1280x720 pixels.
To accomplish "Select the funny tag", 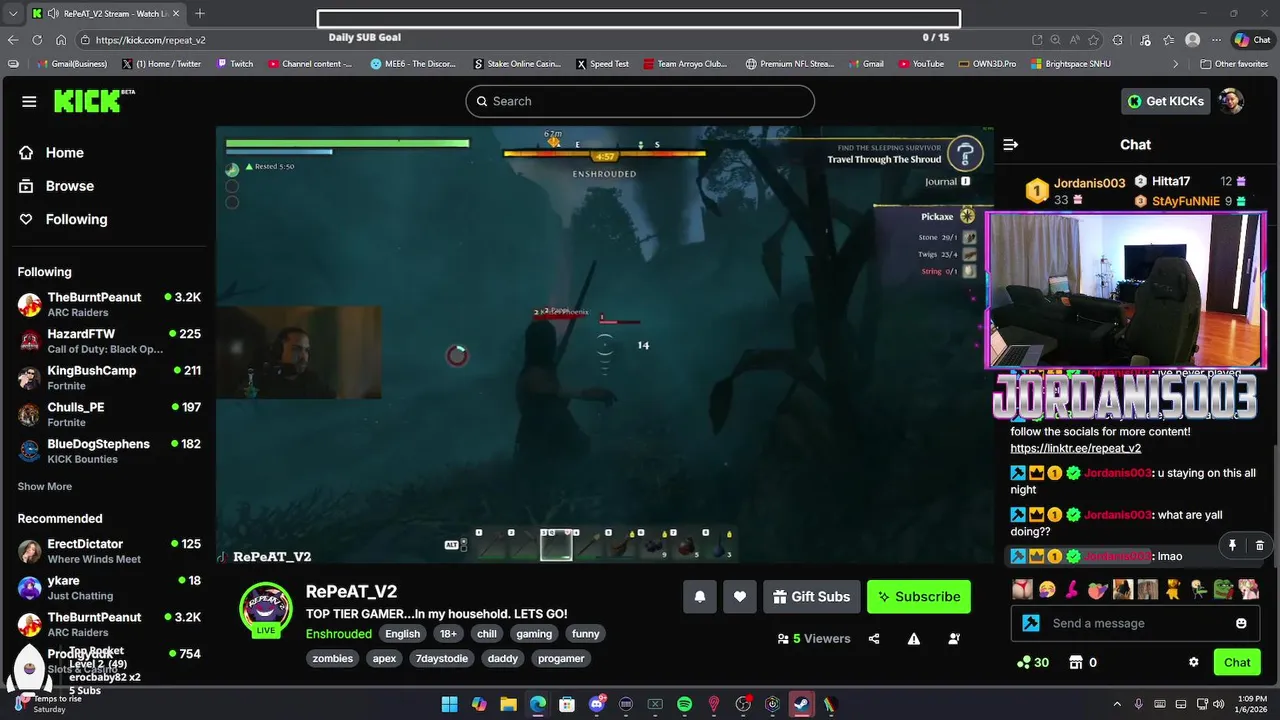I will pyautogui.click(x=586, y=634).
